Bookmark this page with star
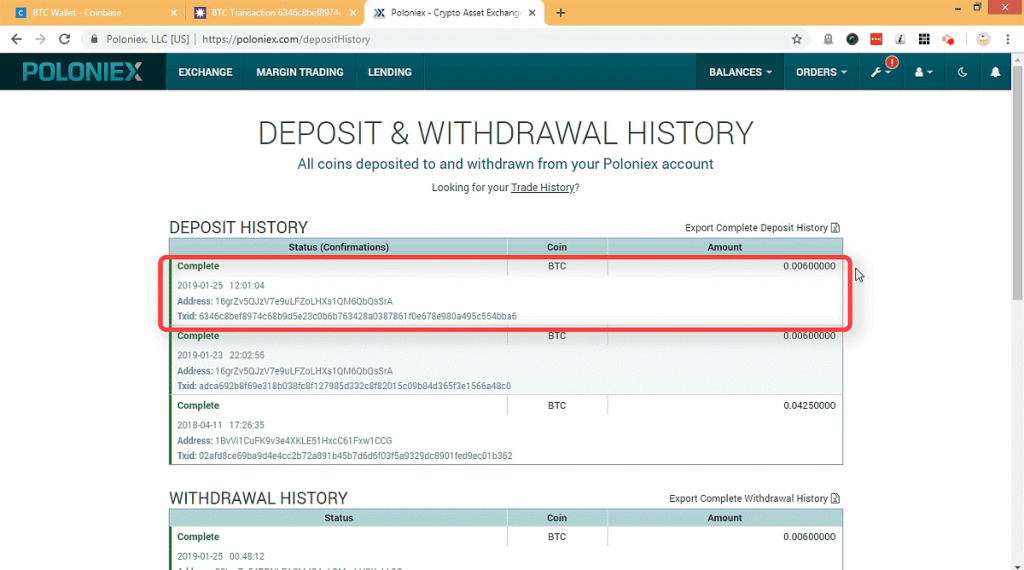The width and height of the screenshot is (1024, 570). click(x=797, y=39)
